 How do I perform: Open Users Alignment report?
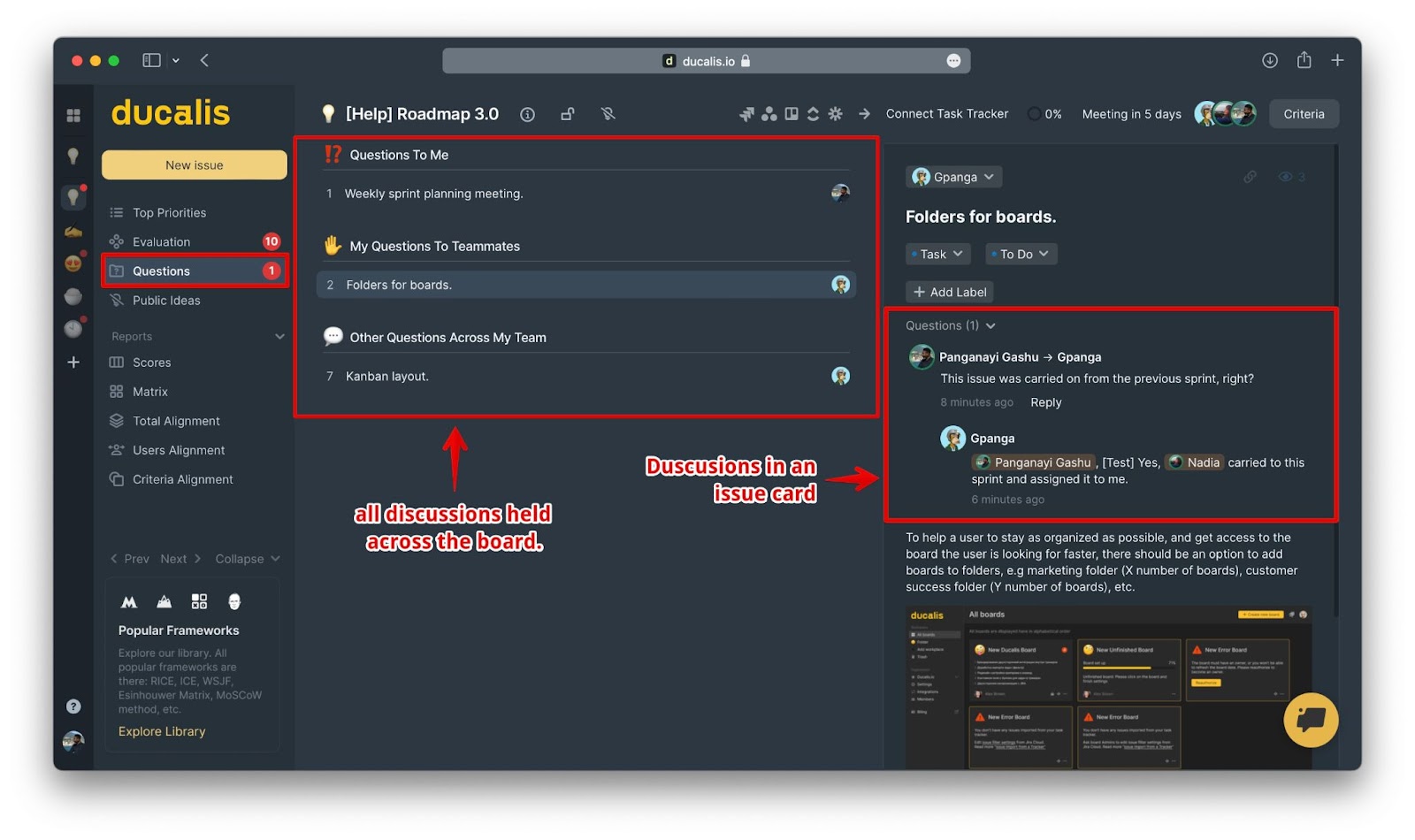179,450
